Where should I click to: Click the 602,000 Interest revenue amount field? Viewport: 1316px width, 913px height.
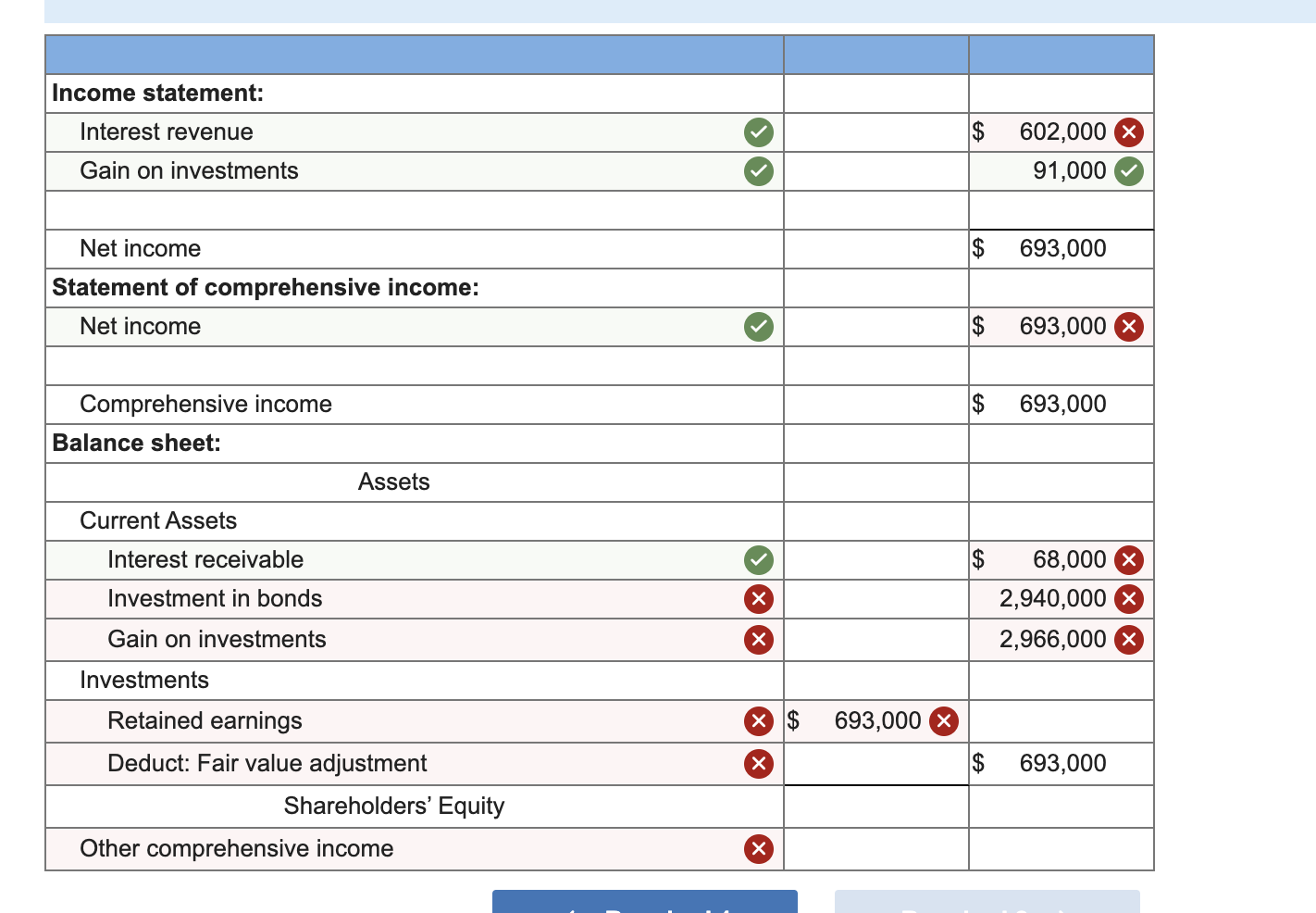(1061, 132)
